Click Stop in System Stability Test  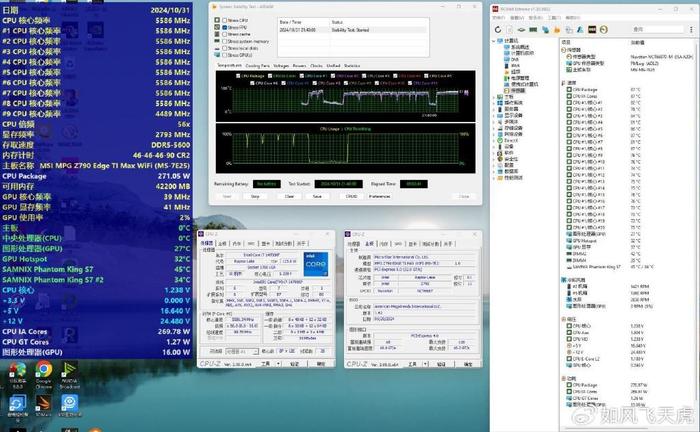[x=255, y=196]
